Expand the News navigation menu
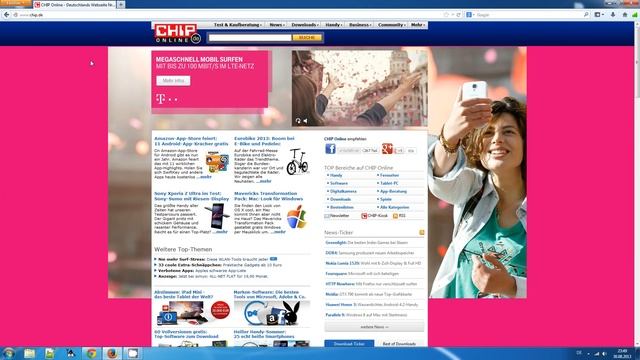 (x=277, y=25)
